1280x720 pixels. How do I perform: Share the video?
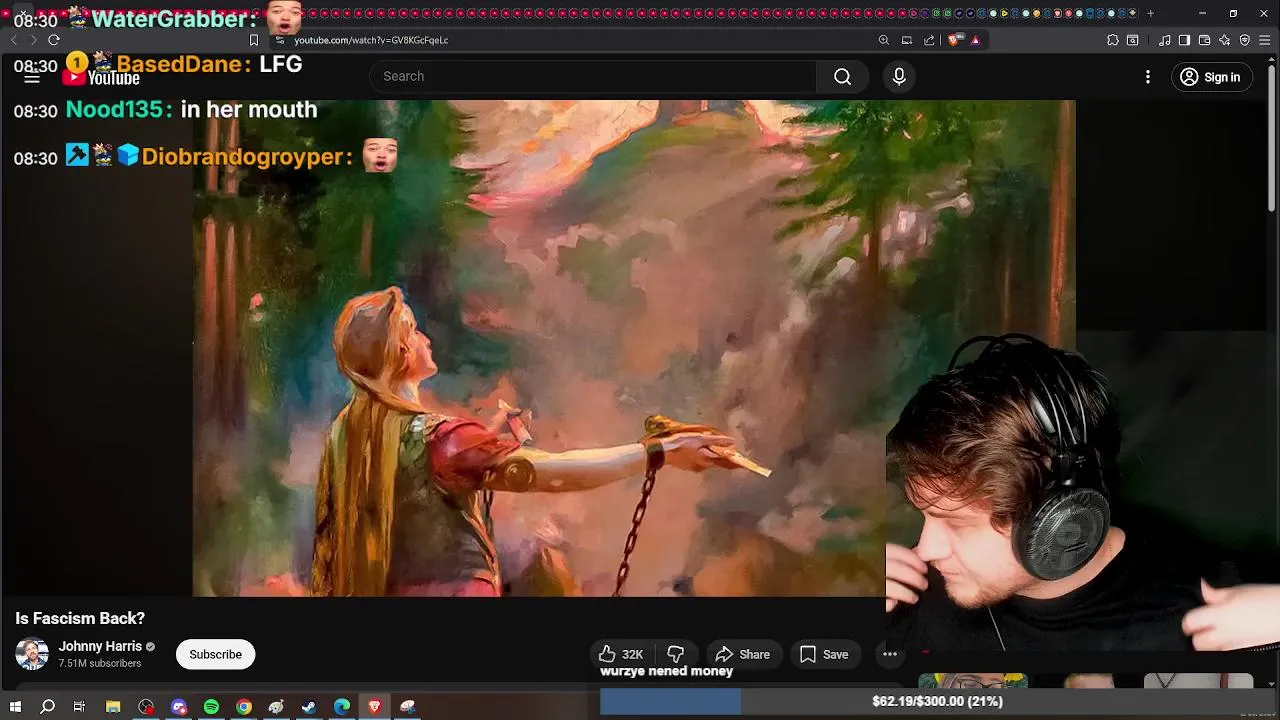pyautogui.click(x=743, y=655)
